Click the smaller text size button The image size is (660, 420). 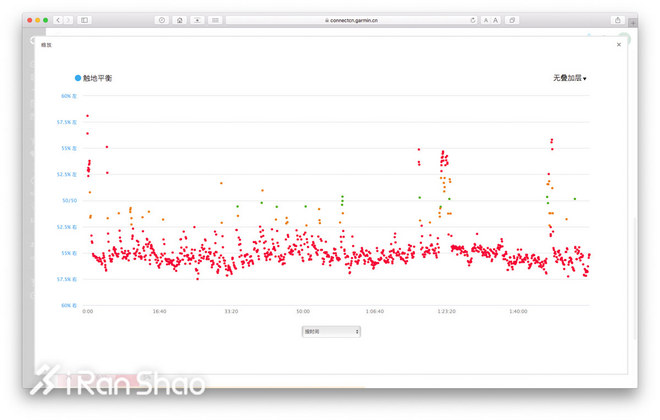tap(486, 20)
